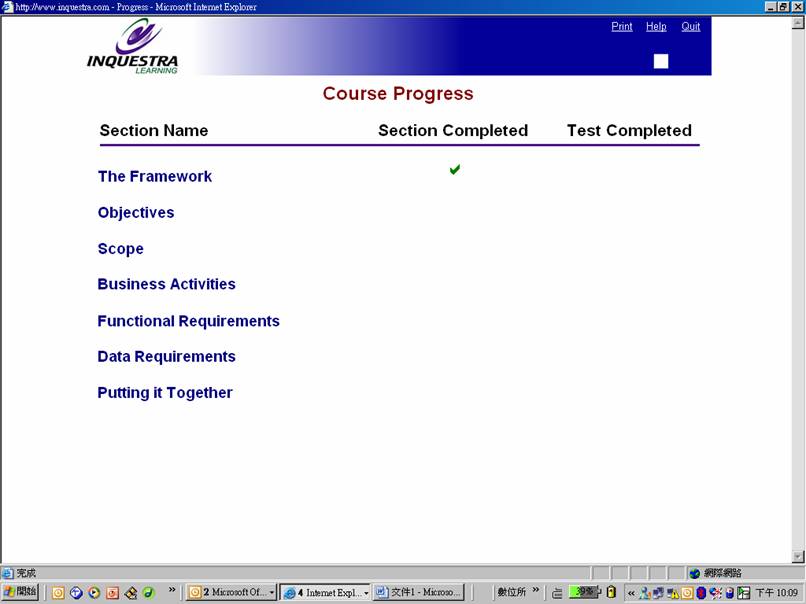Open the Business Activities section
Image resolution: width=806 pixels, height=604 pixels.
(x=166, y=284)
